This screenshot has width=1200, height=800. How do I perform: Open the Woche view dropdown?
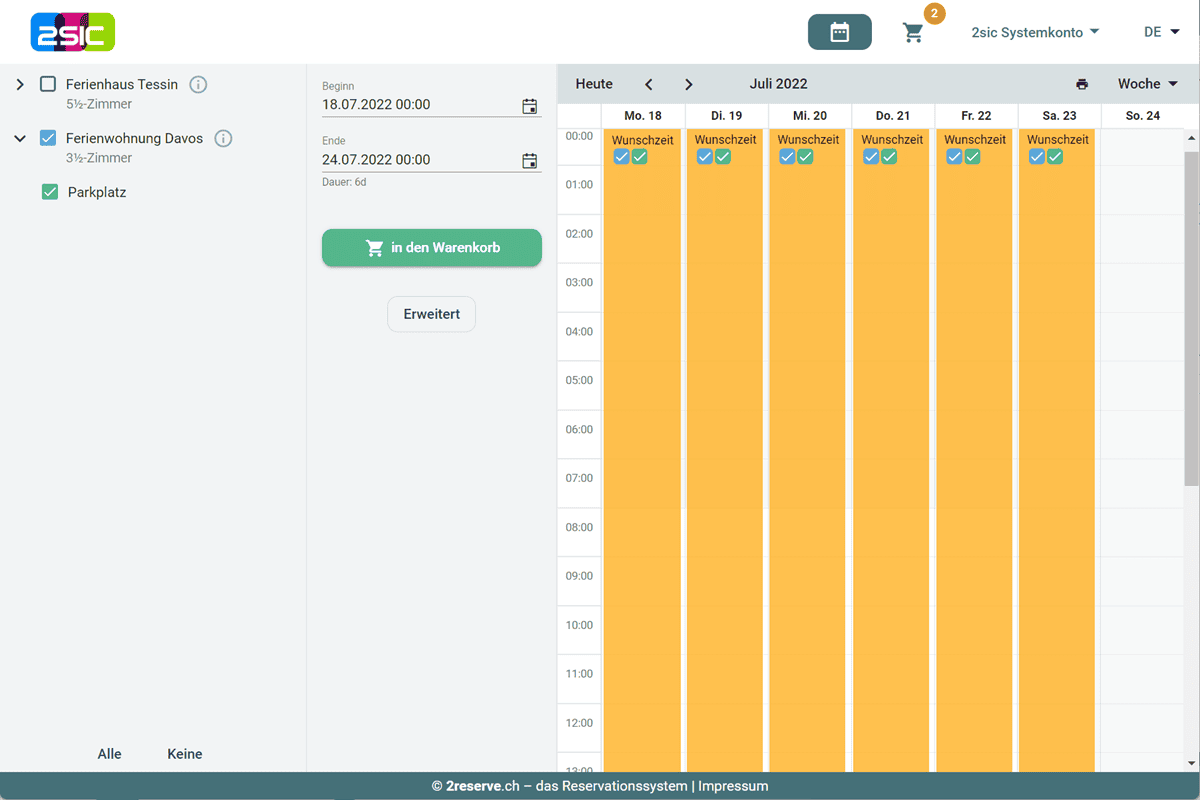point(1147,84)
